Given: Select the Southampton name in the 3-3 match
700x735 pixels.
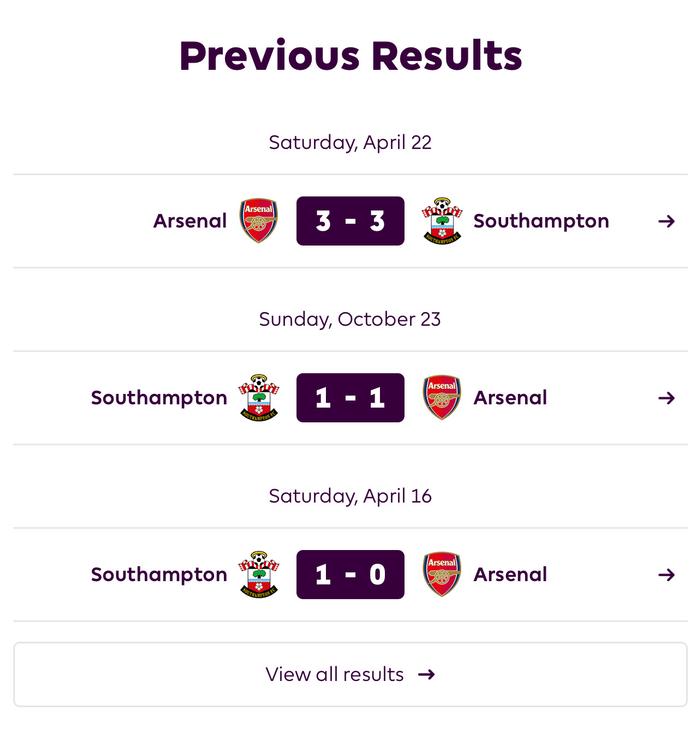Looking at the screenshot, I should [x=541, y=221].
